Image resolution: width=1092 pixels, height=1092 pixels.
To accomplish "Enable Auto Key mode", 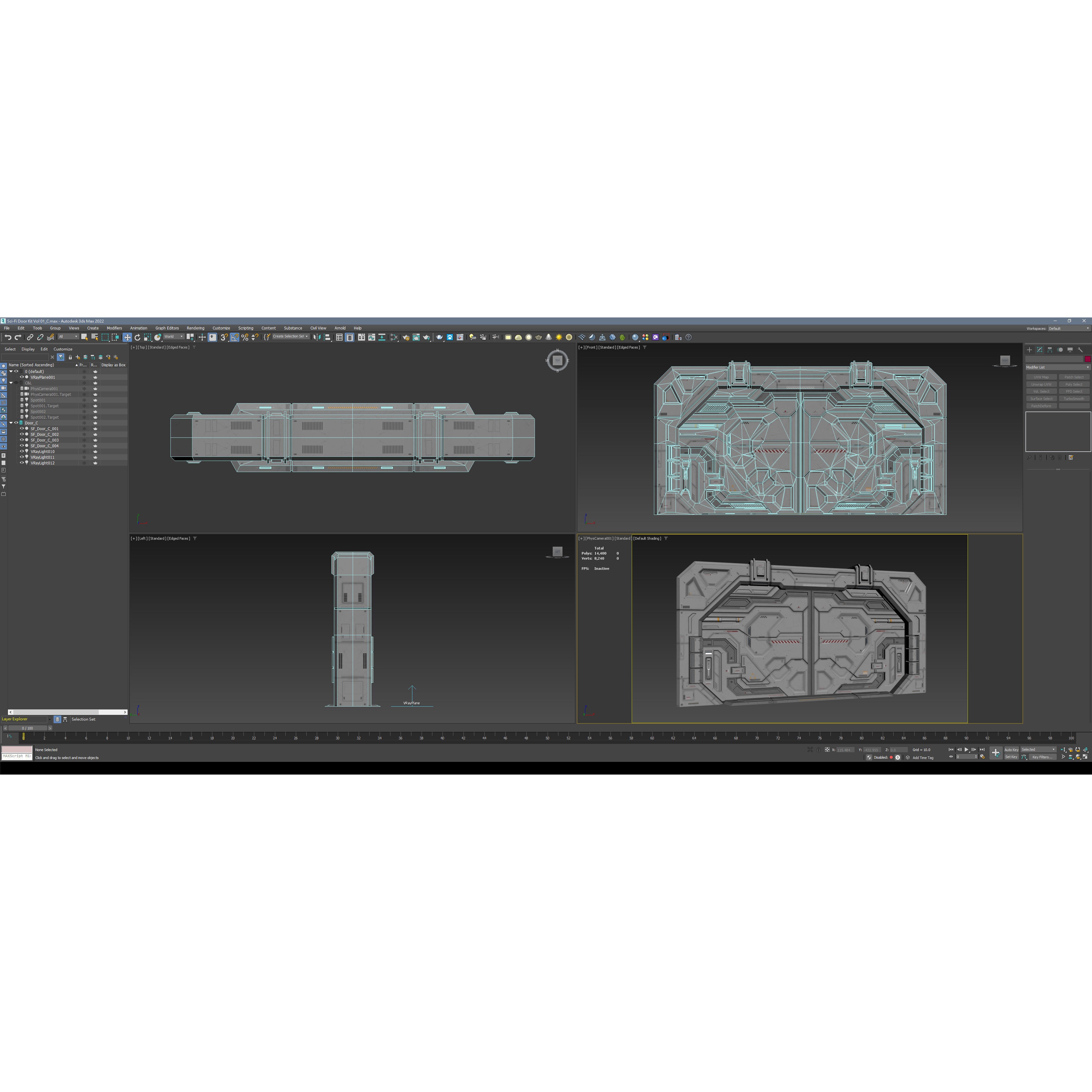I will pyautogui.click(x=1012, y=750).
